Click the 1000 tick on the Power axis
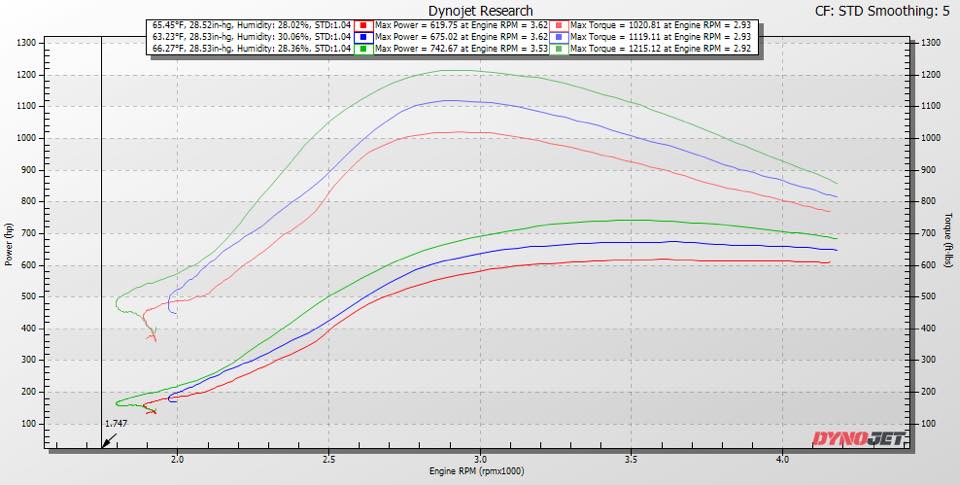The width and height of the screenshot is (960, 485). [x=33, y=138]
